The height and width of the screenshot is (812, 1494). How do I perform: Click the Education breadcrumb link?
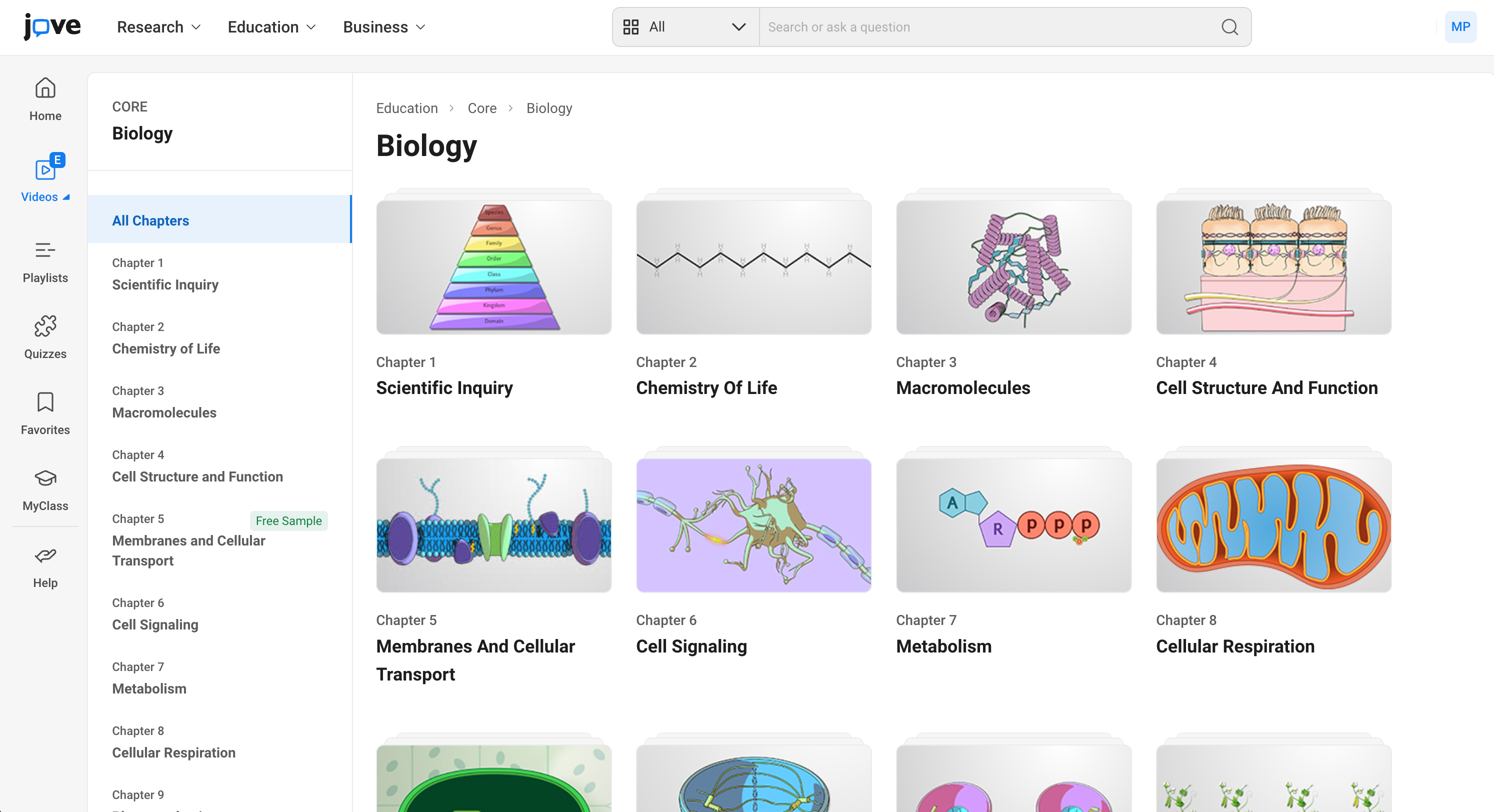(x=406, y=108)
